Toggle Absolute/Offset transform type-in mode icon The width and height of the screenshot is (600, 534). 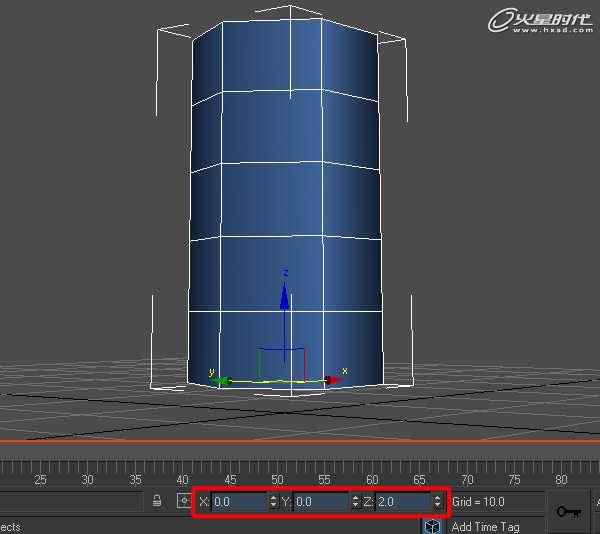[184, 501]
